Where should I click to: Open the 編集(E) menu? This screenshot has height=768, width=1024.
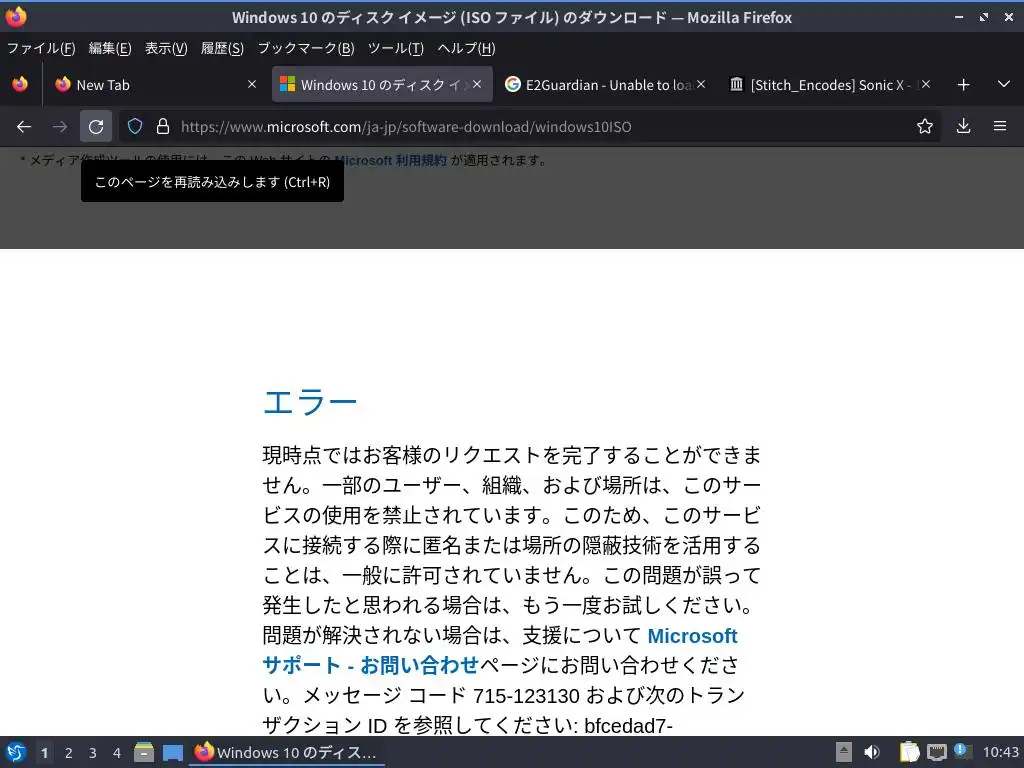(110, 48)
